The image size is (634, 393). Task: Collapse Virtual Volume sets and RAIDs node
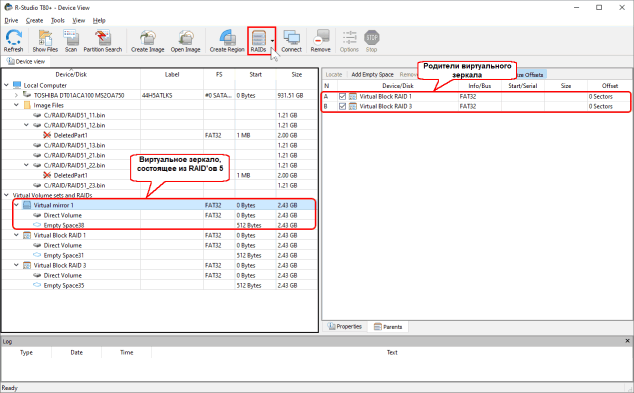click(x=6, y=195)
